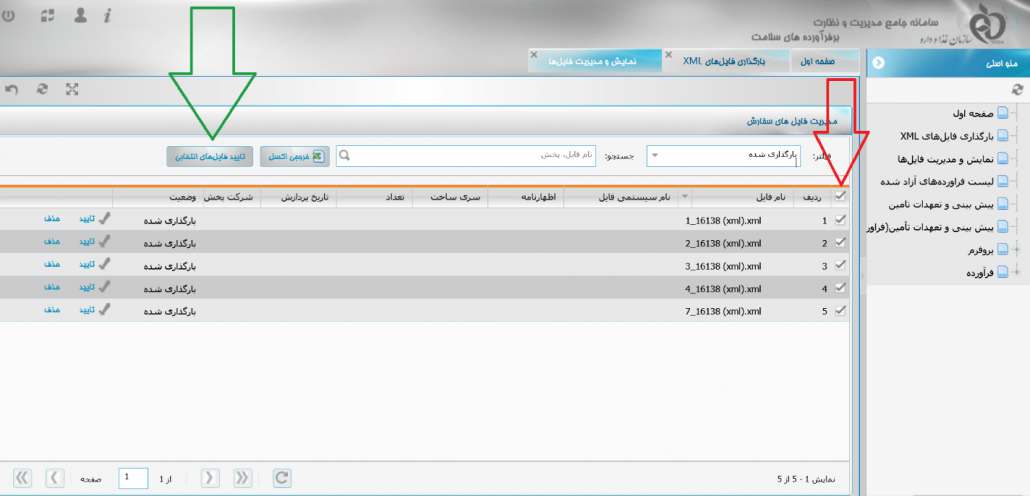
Task: Refresh the main menu sidebar tree
Action: point(1018,89)
